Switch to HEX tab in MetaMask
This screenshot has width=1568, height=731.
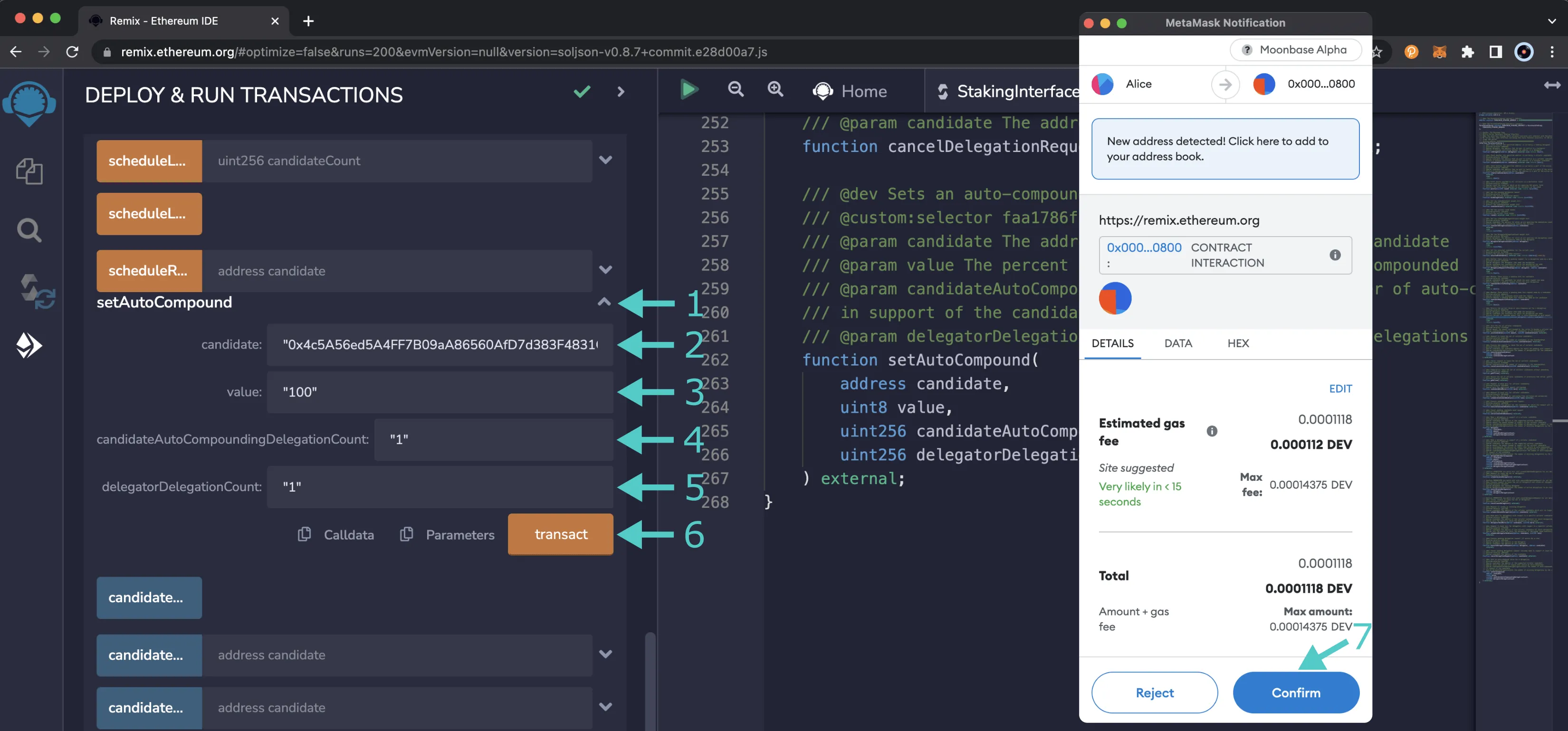pos(1237,343)
